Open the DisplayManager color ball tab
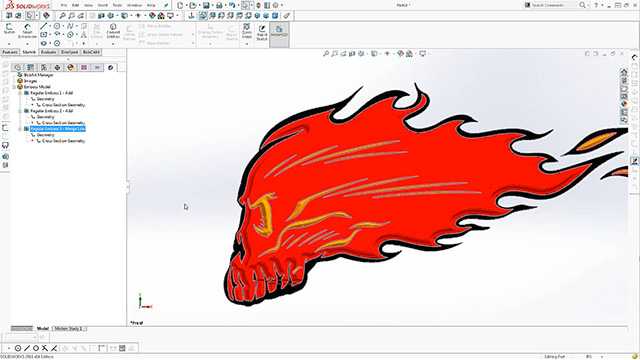 pyautogui.click(x=71, y=67)
